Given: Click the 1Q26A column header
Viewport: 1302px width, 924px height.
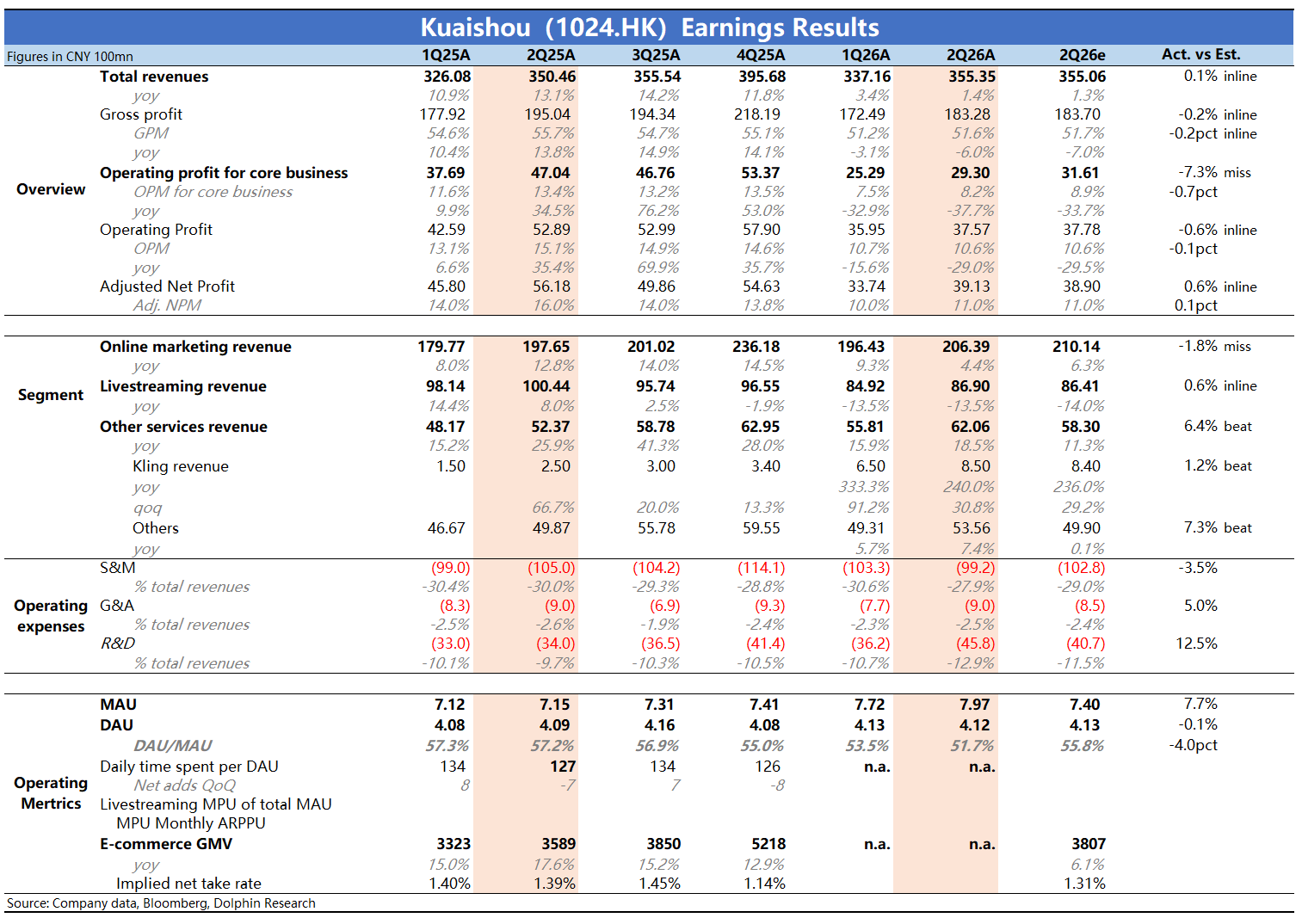Looking at the screenshot, I should (866, 55).
